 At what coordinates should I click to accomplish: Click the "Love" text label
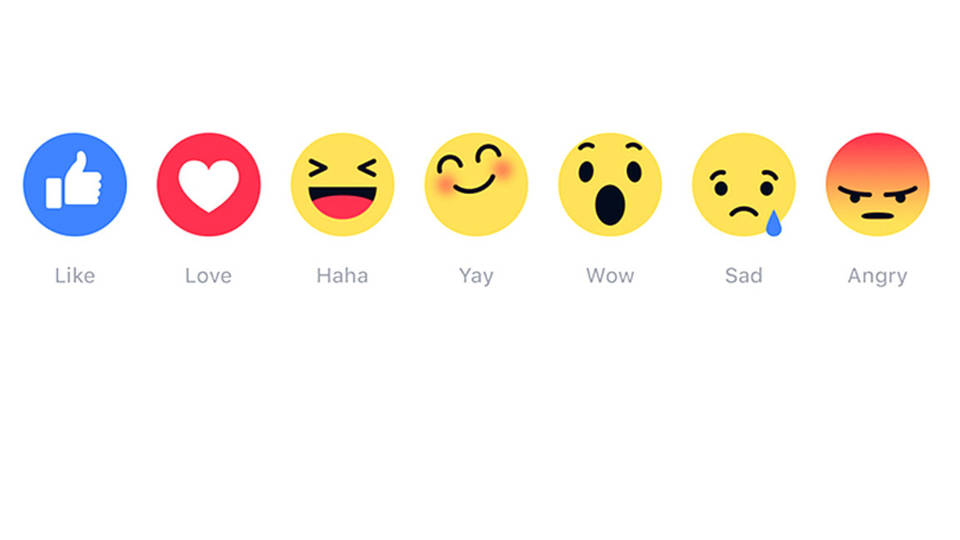(209, 276)
